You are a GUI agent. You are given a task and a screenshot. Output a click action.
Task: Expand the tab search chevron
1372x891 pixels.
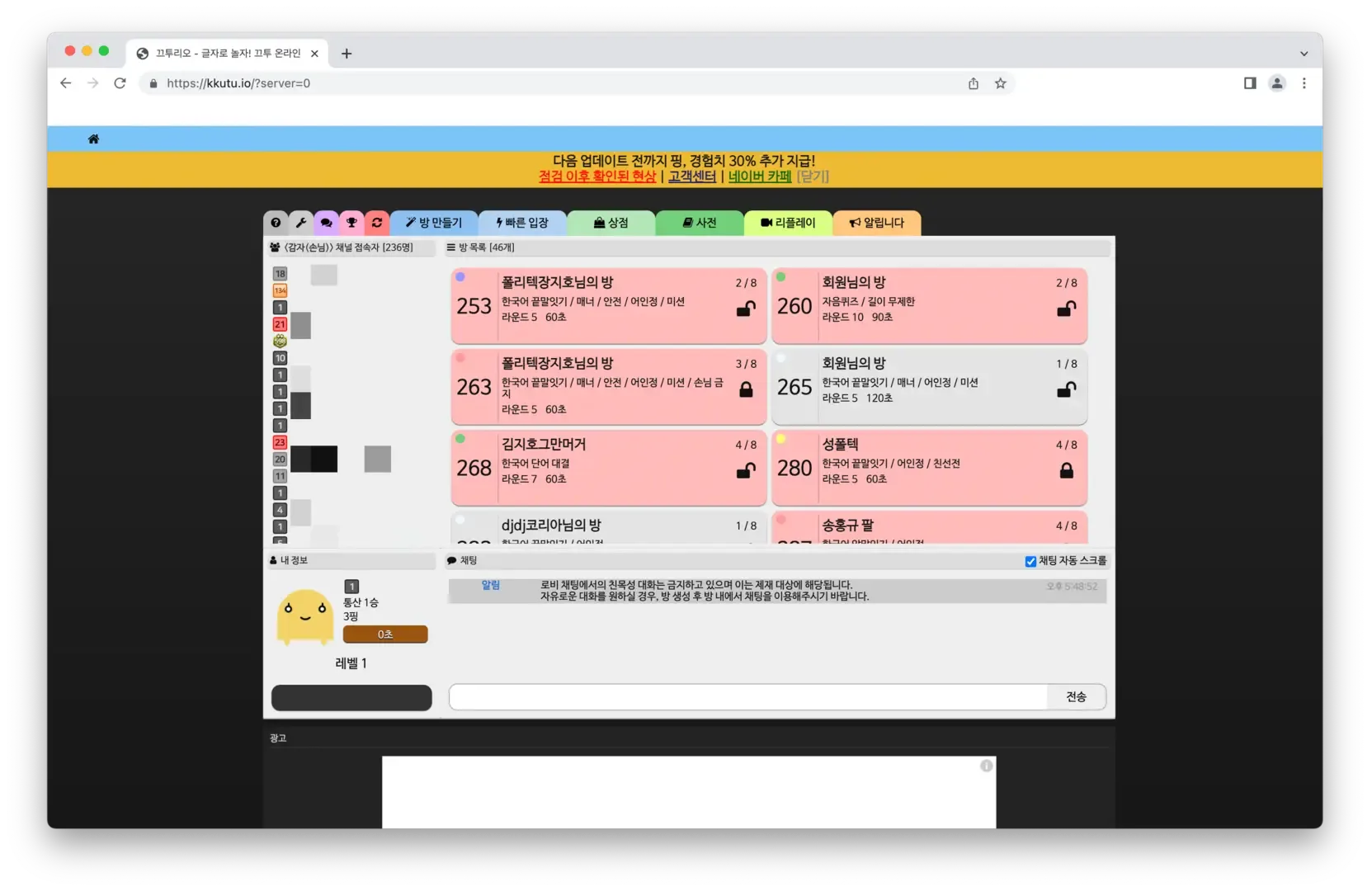1304,54
